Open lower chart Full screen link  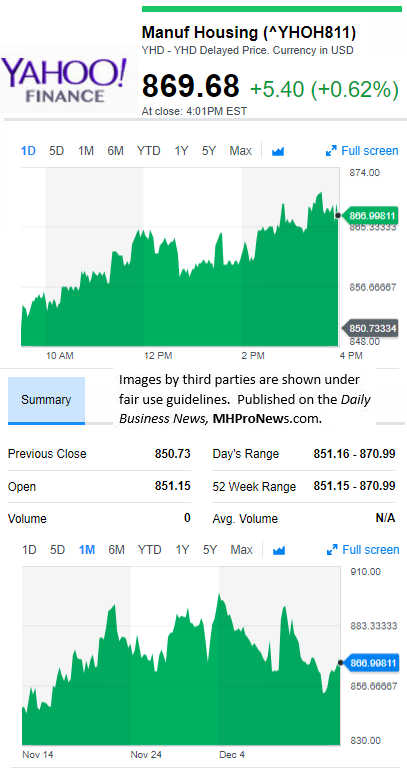click(x=371, y=549)
